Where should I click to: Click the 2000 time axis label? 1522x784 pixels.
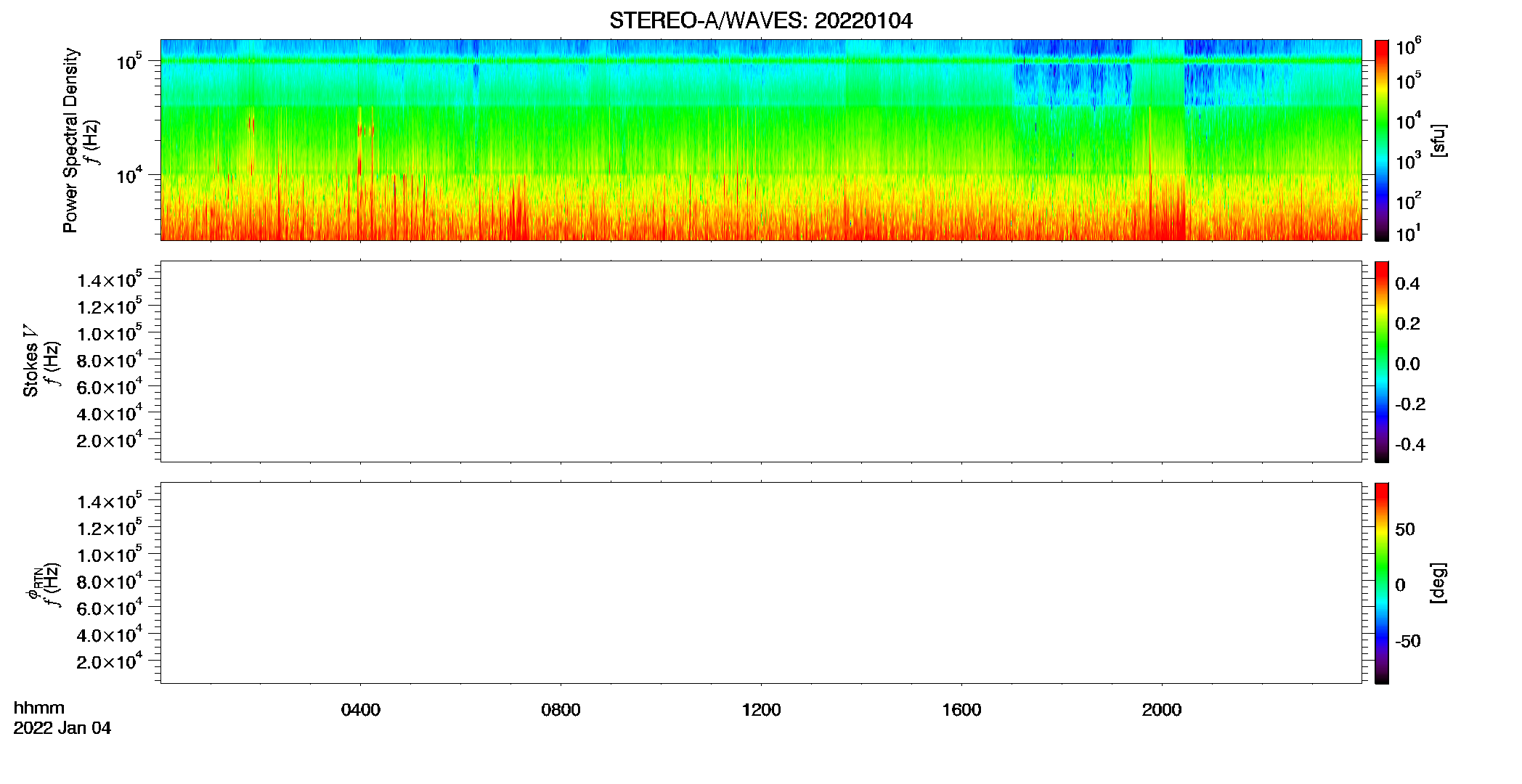[x=1162, y=710]
